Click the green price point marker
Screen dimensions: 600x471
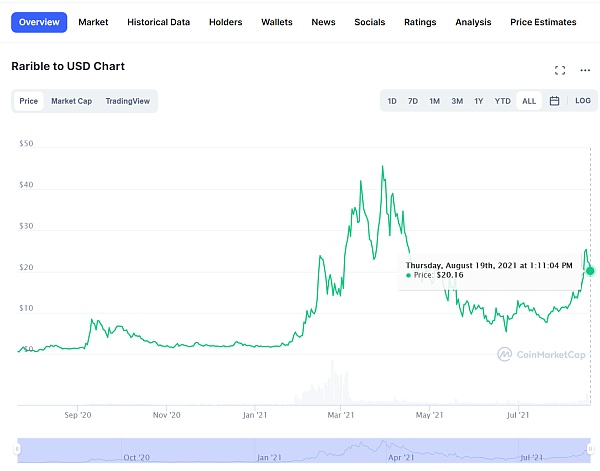[590, 271]
